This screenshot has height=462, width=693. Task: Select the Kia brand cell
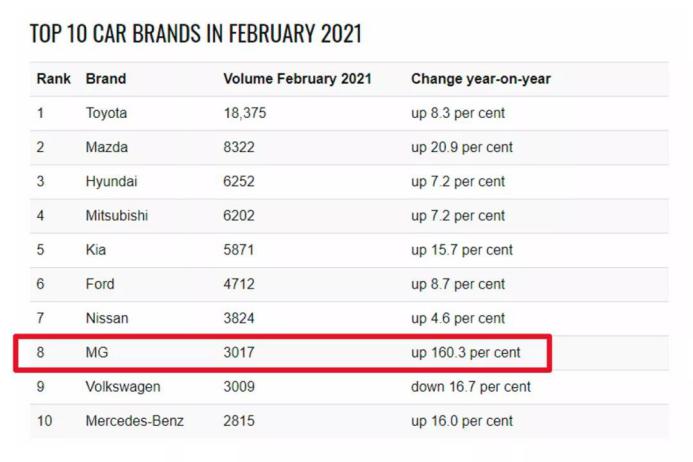(96, 250)
